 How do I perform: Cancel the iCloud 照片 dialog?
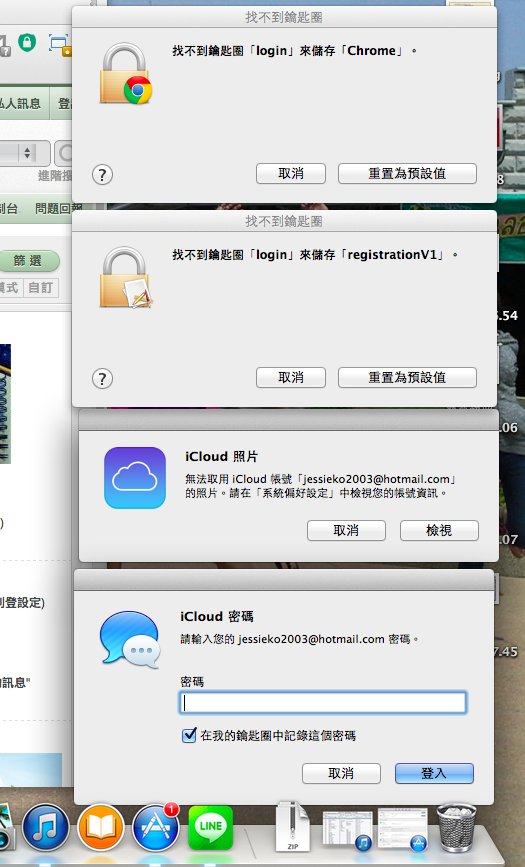[x=346, y=530]
